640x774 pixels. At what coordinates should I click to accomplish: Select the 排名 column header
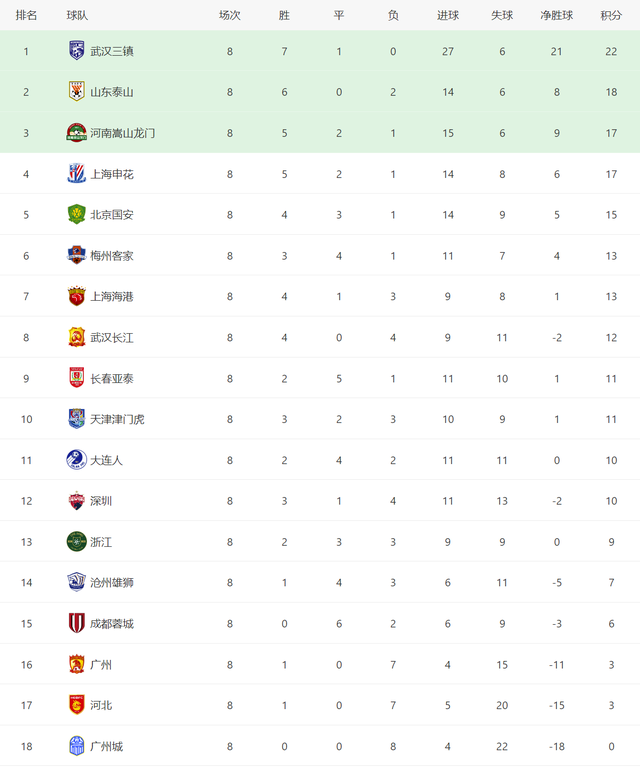(26, 15)
